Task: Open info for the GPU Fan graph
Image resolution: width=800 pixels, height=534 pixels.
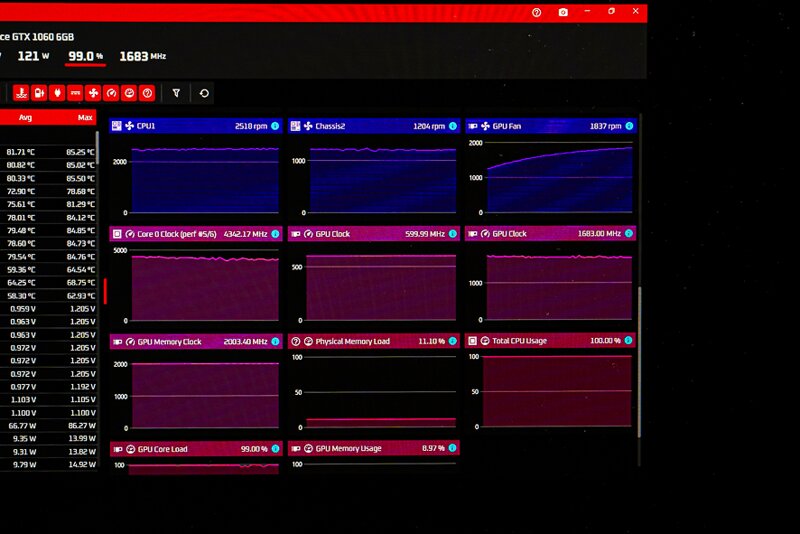Action: pyautogui.click(x=629, y=126)
